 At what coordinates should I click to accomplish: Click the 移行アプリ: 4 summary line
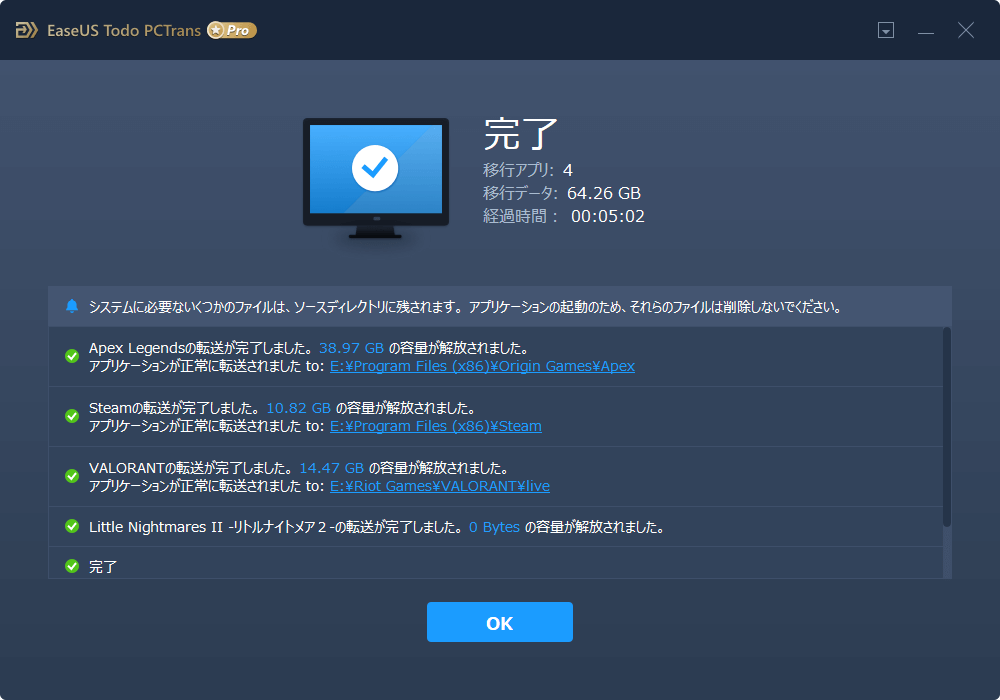pos(528,170)
